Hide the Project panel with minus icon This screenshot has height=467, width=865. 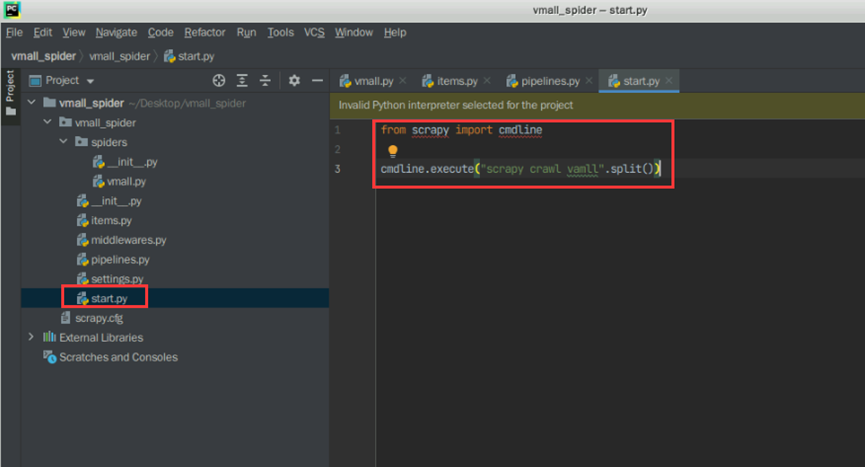[317, 80]
